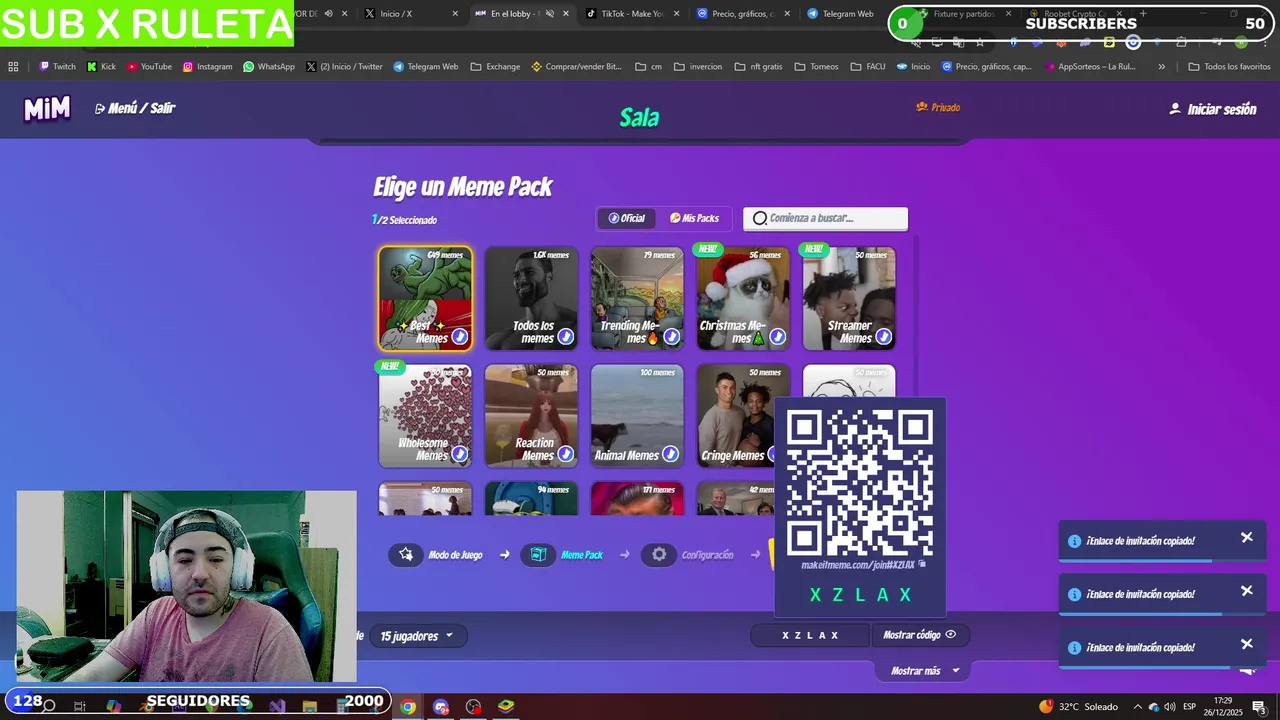Open the Kick bookmark
Viewport: 1280px width, 720px height.
[x=101, y=67]
